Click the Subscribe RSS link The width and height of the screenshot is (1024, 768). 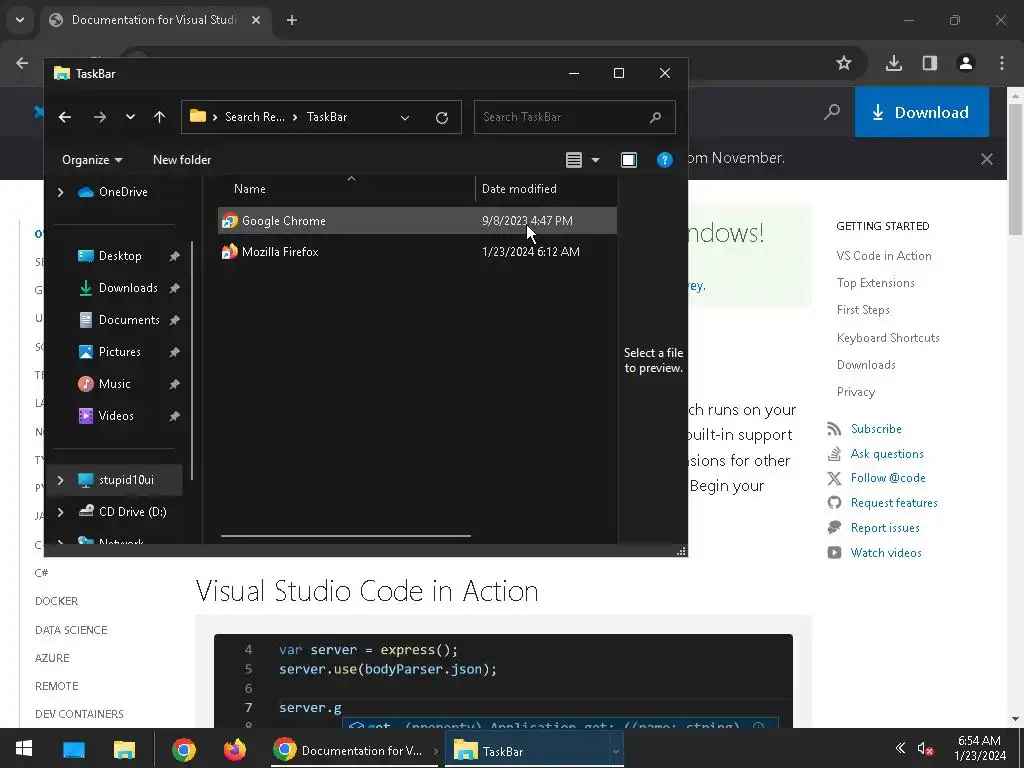coord(876,429)
